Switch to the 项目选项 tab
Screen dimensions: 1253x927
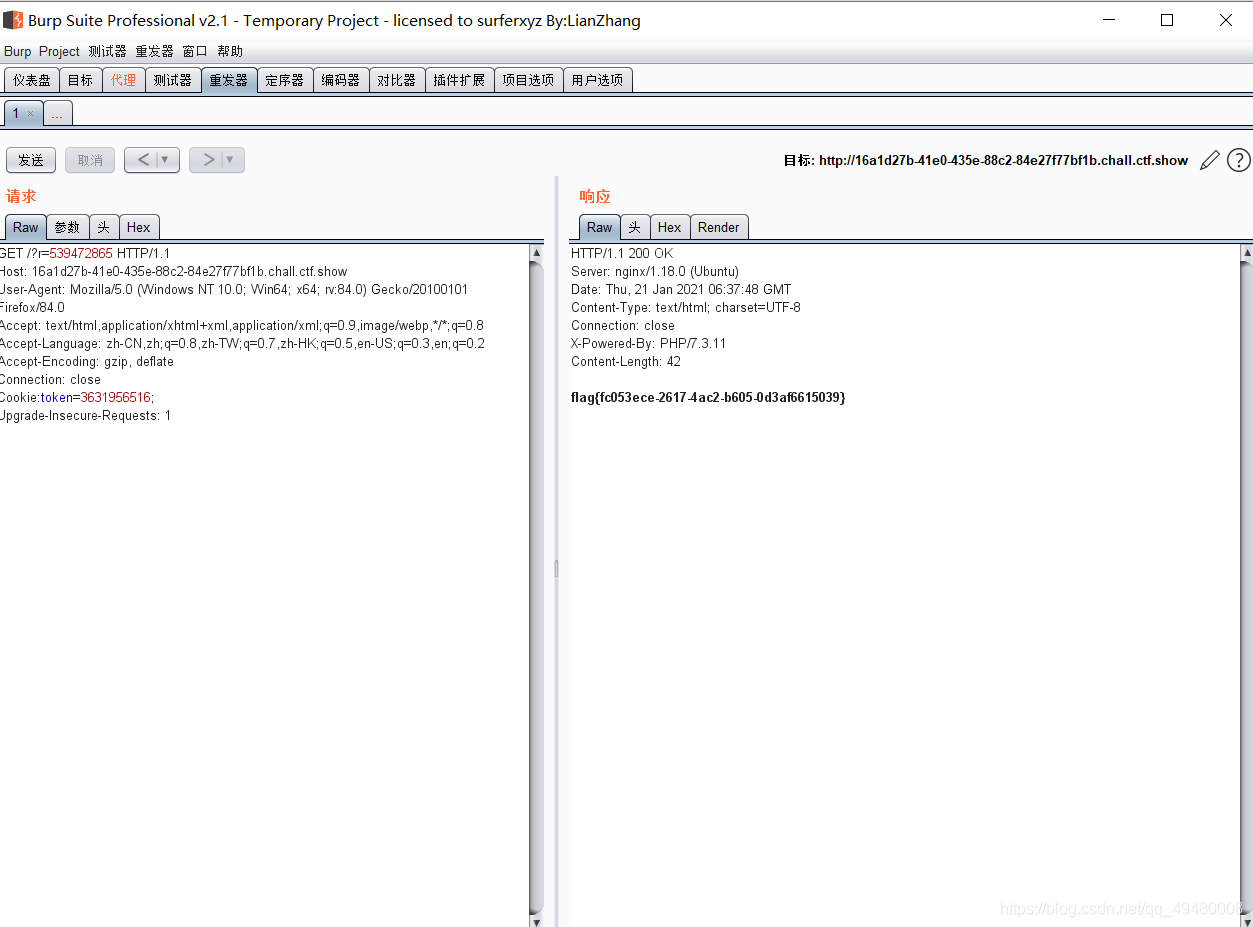pyautogui.click(x=528, y=80)
